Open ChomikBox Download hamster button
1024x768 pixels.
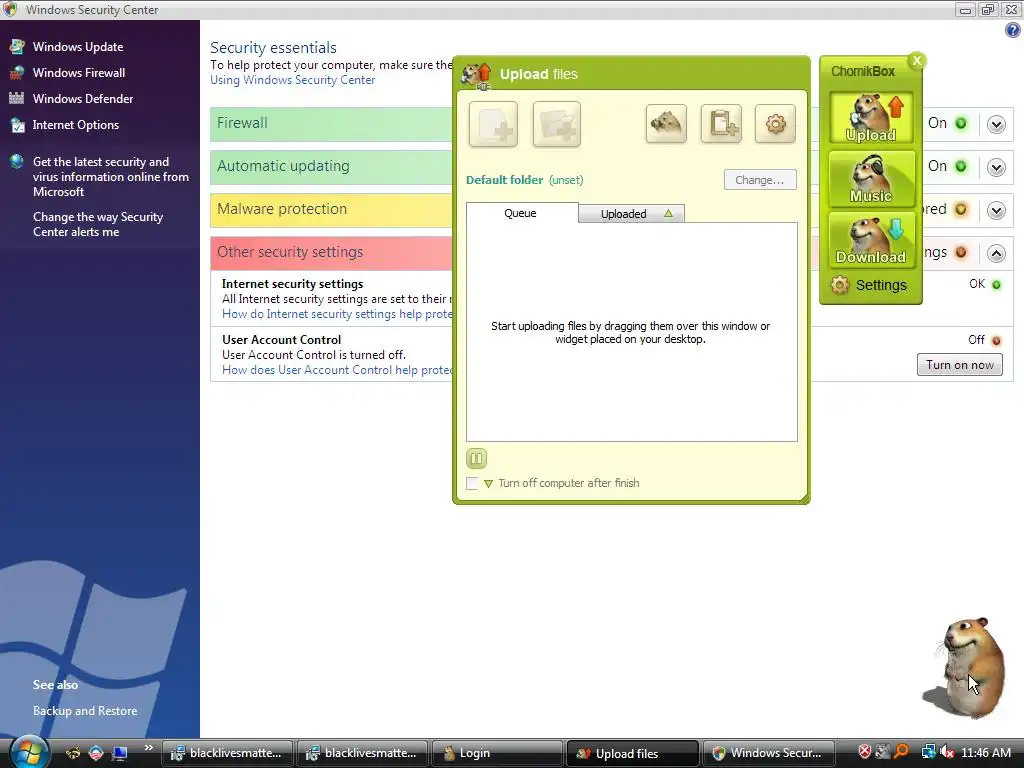[x=871, y=240]
